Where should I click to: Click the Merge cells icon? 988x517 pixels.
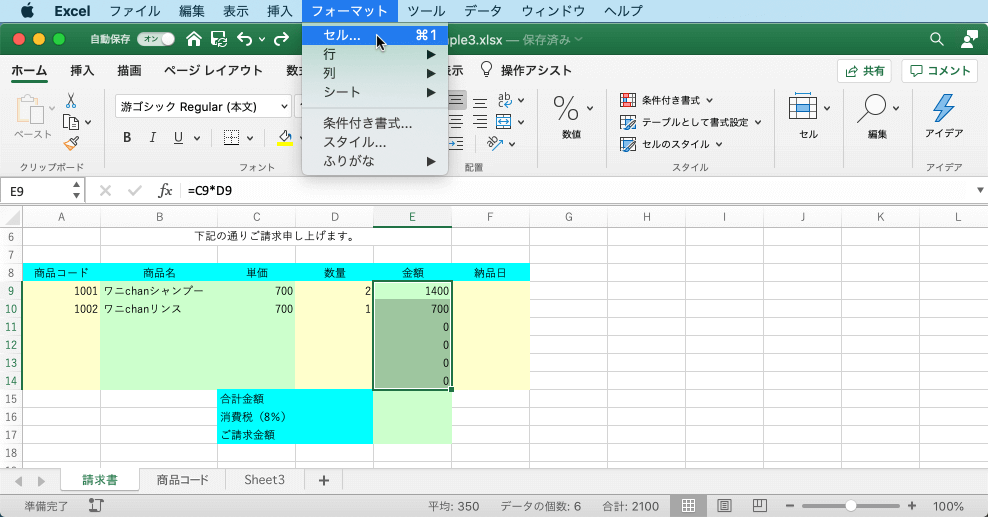click(503, 122)
